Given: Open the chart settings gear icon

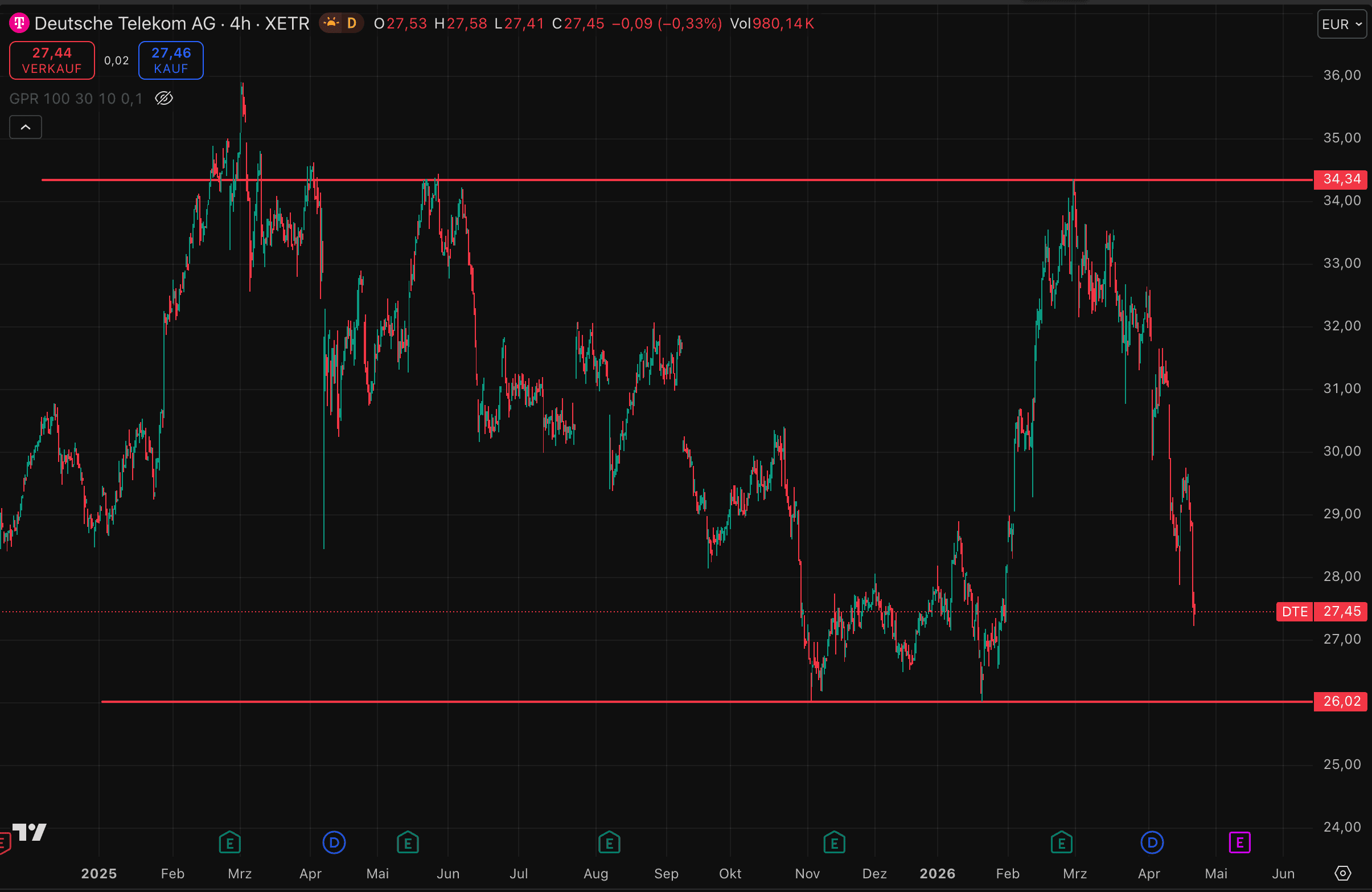Looking at the screenshot, I should coord(1342,873).
